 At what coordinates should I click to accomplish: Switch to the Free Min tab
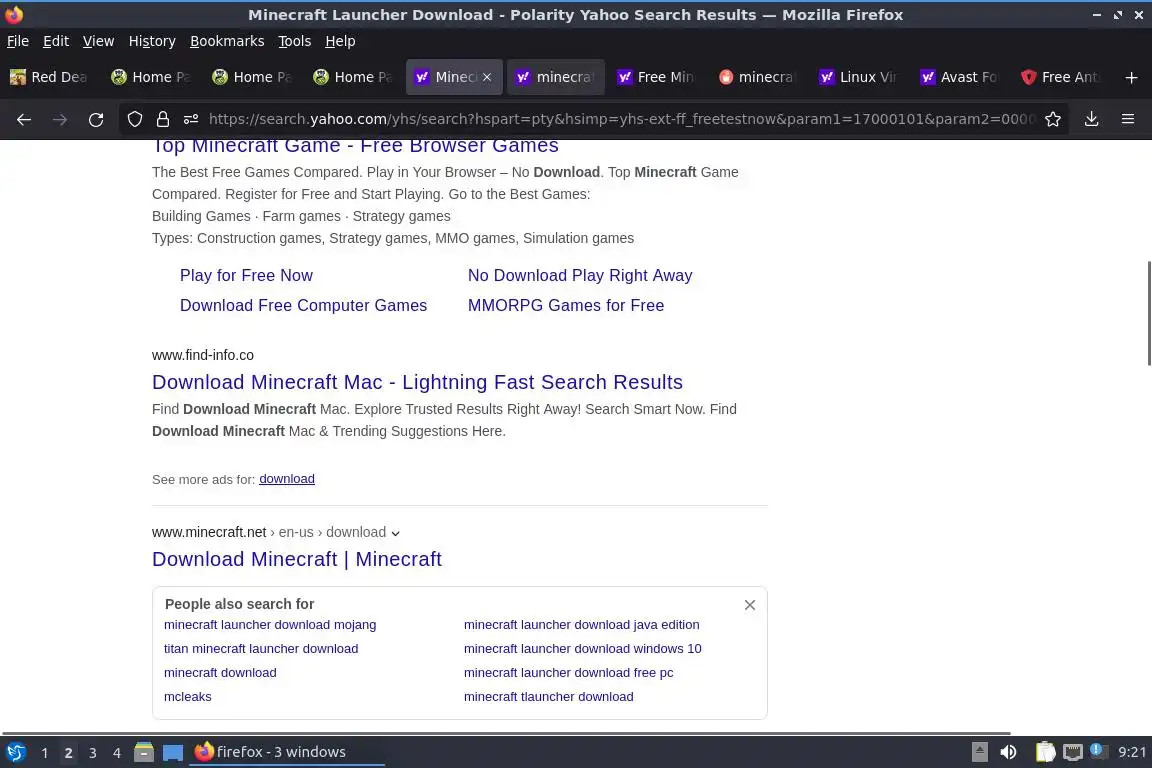[x=656, y=77]
